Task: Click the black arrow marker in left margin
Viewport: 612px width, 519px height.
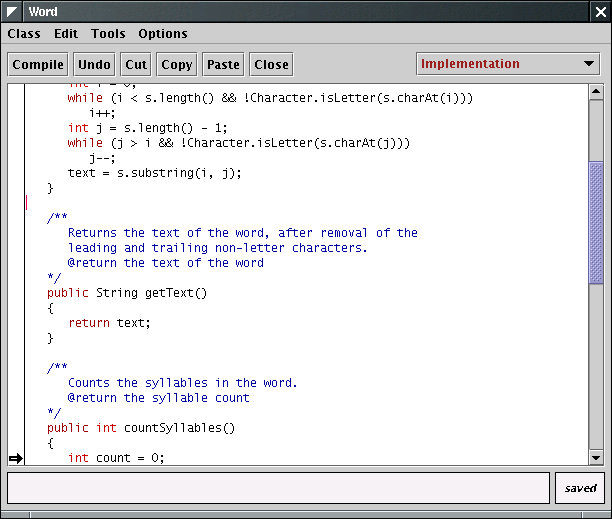Action: 15,458
